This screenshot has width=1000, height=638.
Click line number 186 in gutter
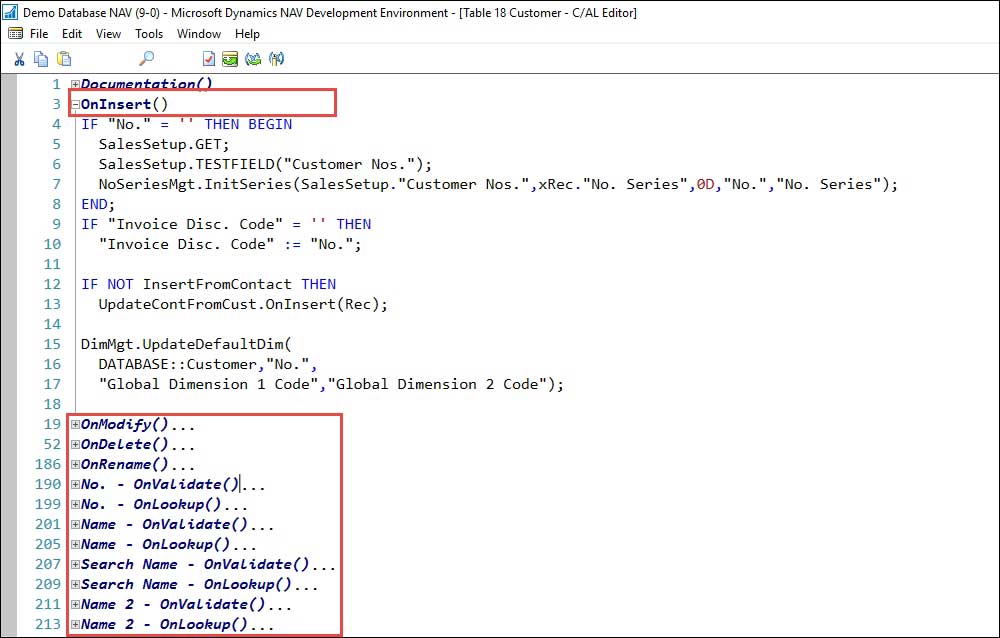(48, 464)
